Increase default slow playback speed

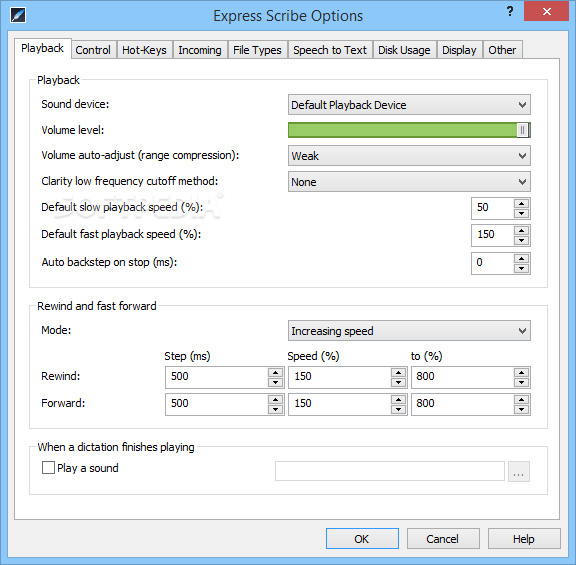pos(521,204)
